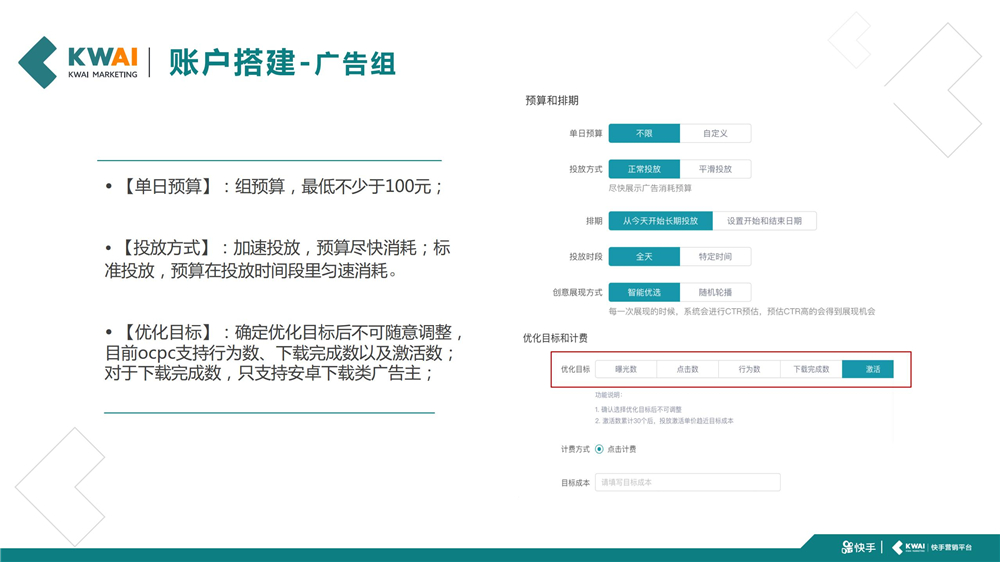Pick 下载完成数 as optimization goal
The height and width of the screenshot is (562, 1000).
(x=811, y=369)
